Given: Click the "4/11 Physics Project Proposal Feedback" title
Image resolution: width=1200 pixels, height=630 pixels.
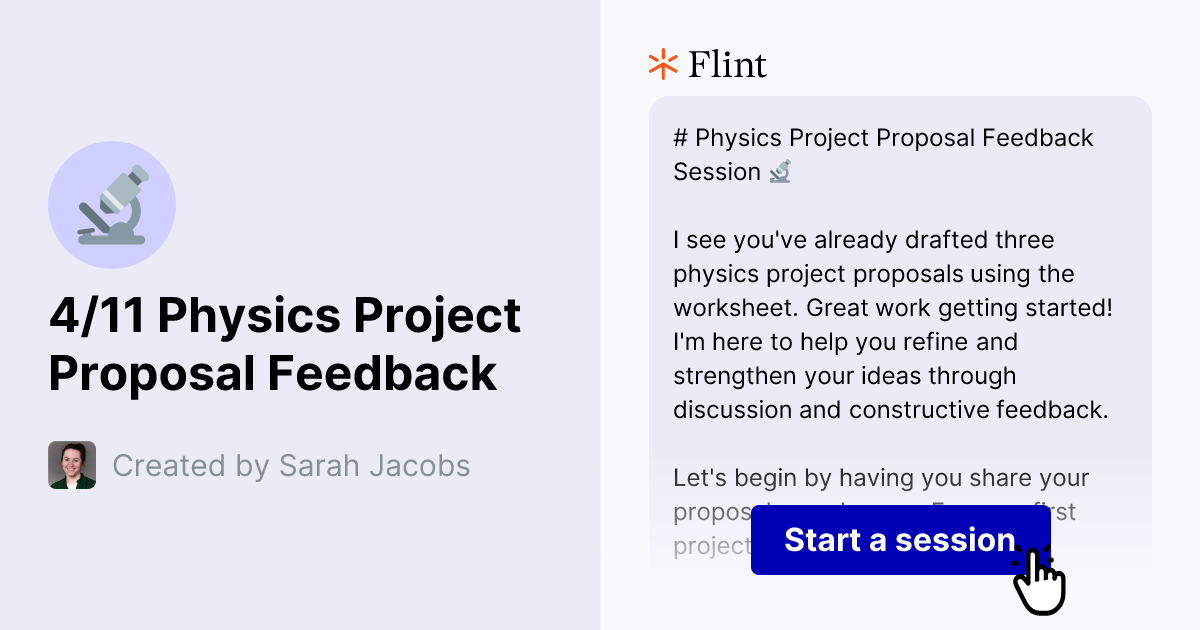Looking at the screenshot, I should click(284, 344).
